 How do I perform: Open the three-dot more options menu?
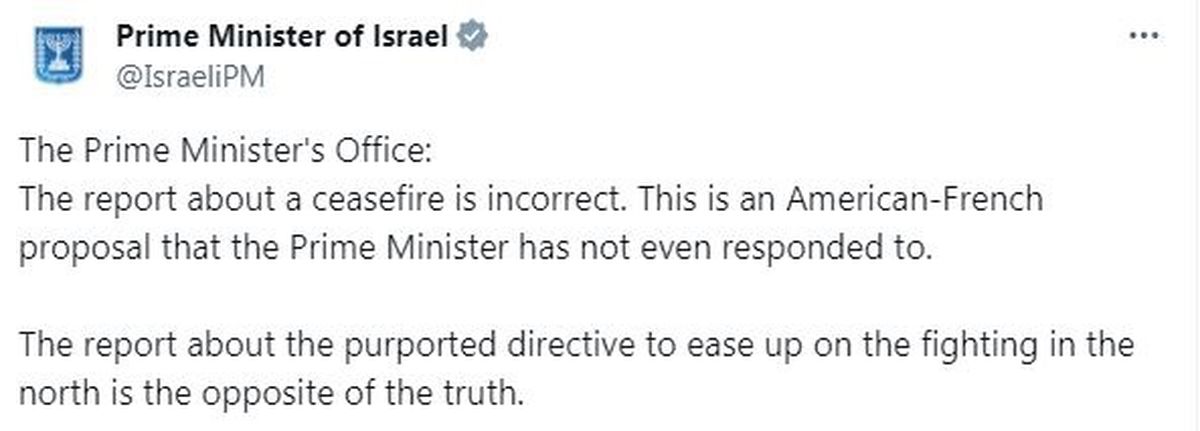[x=1142, y=35]
